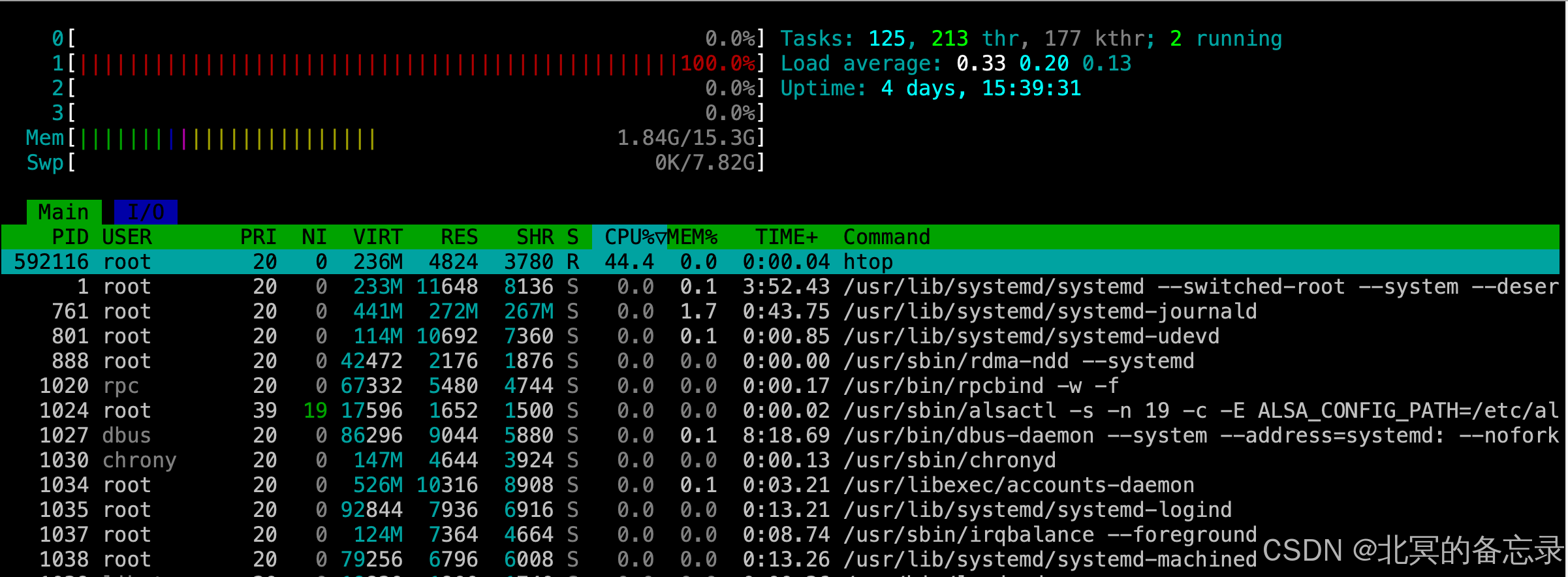Click nice value 19 cell
1568x577 pixels.
[315, 411]
